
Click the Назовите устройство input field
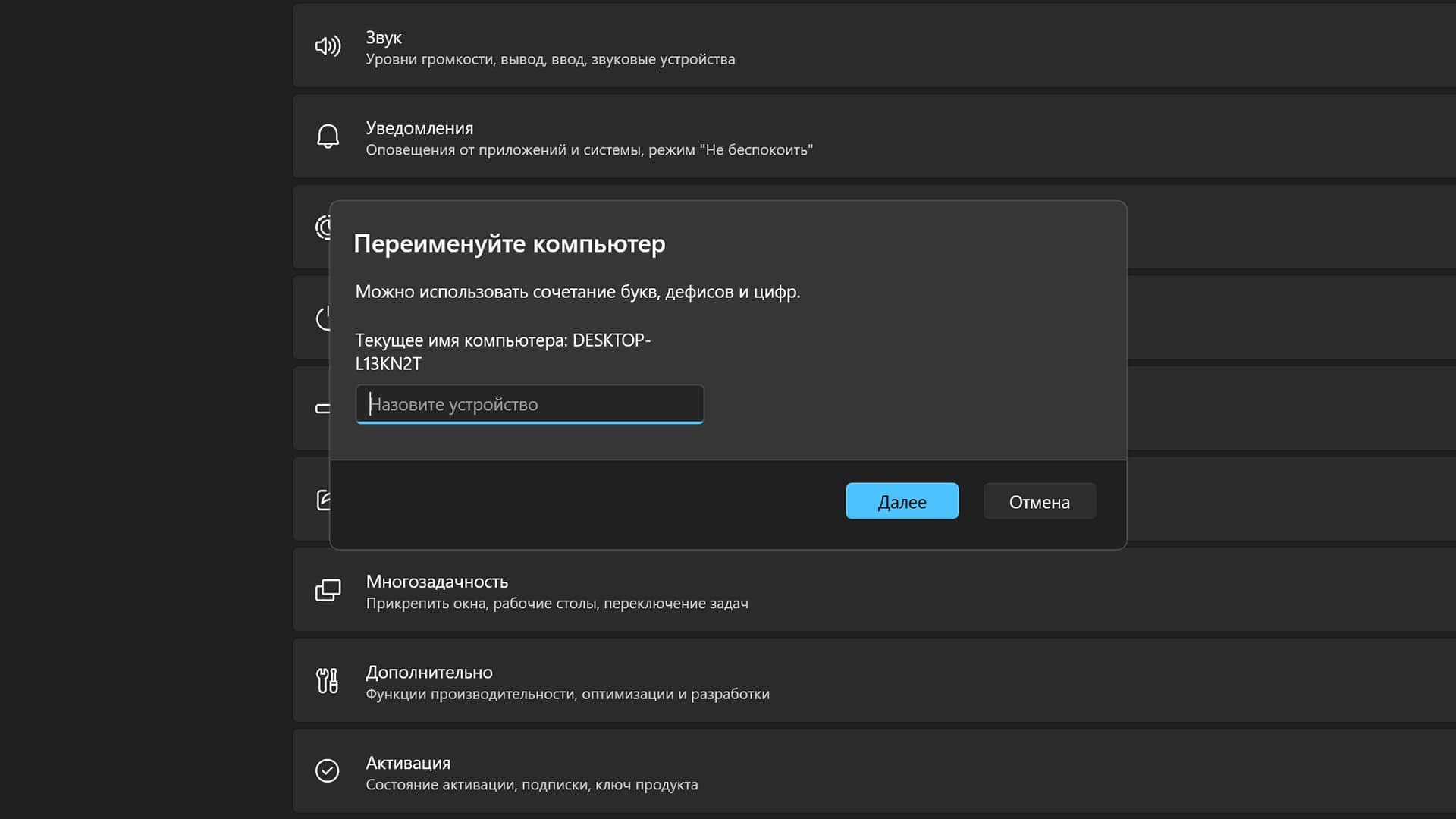(x=529, y=404)
